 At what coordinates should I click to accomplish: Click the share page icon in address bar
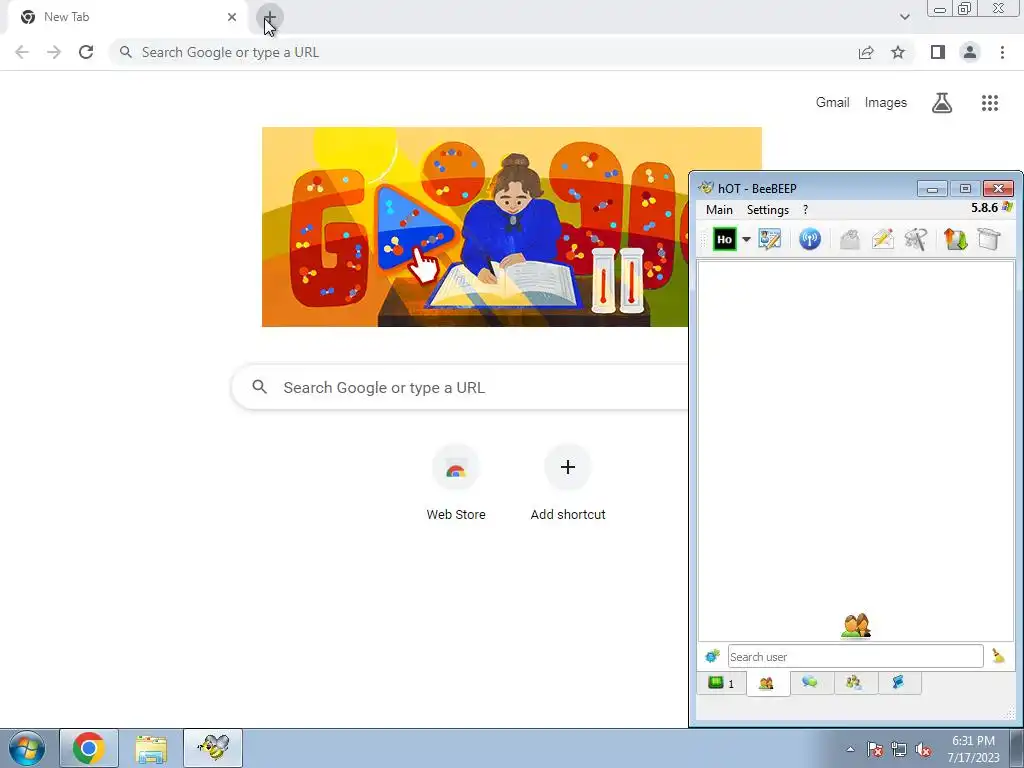866,52
